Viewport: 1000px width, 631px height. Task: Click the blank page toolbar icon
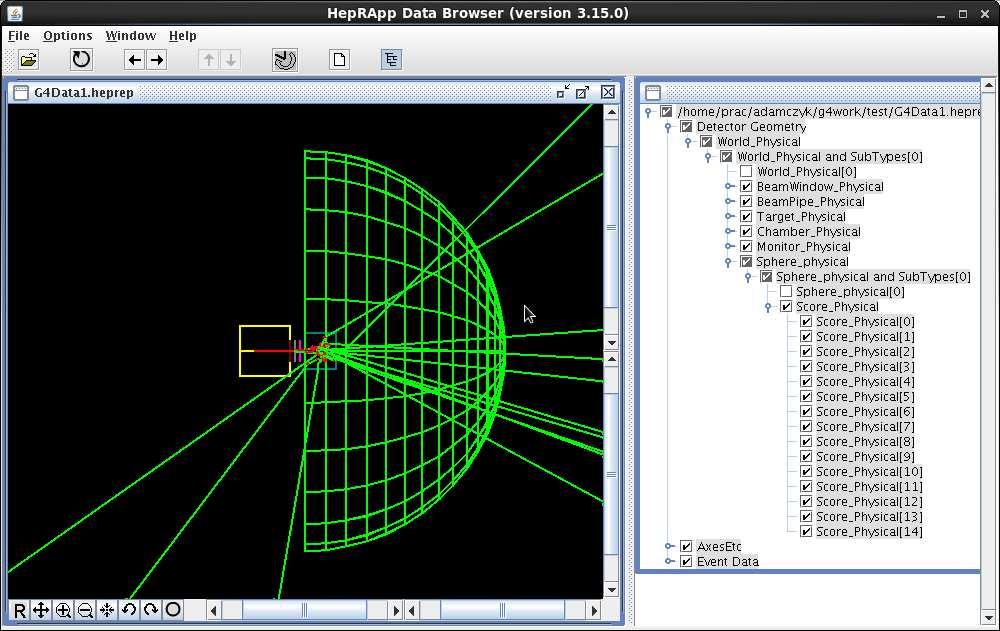click(339, 60)
